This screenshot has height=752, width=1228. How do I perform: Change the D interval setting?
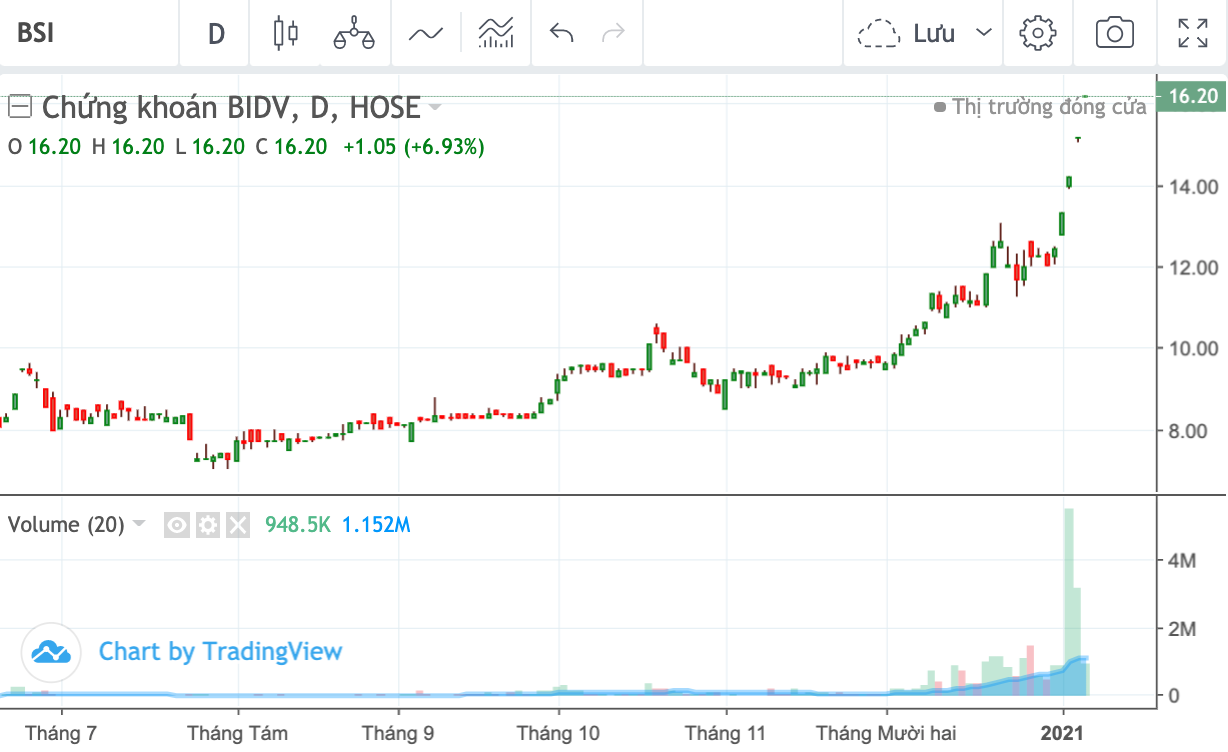(x=217, y=33)
